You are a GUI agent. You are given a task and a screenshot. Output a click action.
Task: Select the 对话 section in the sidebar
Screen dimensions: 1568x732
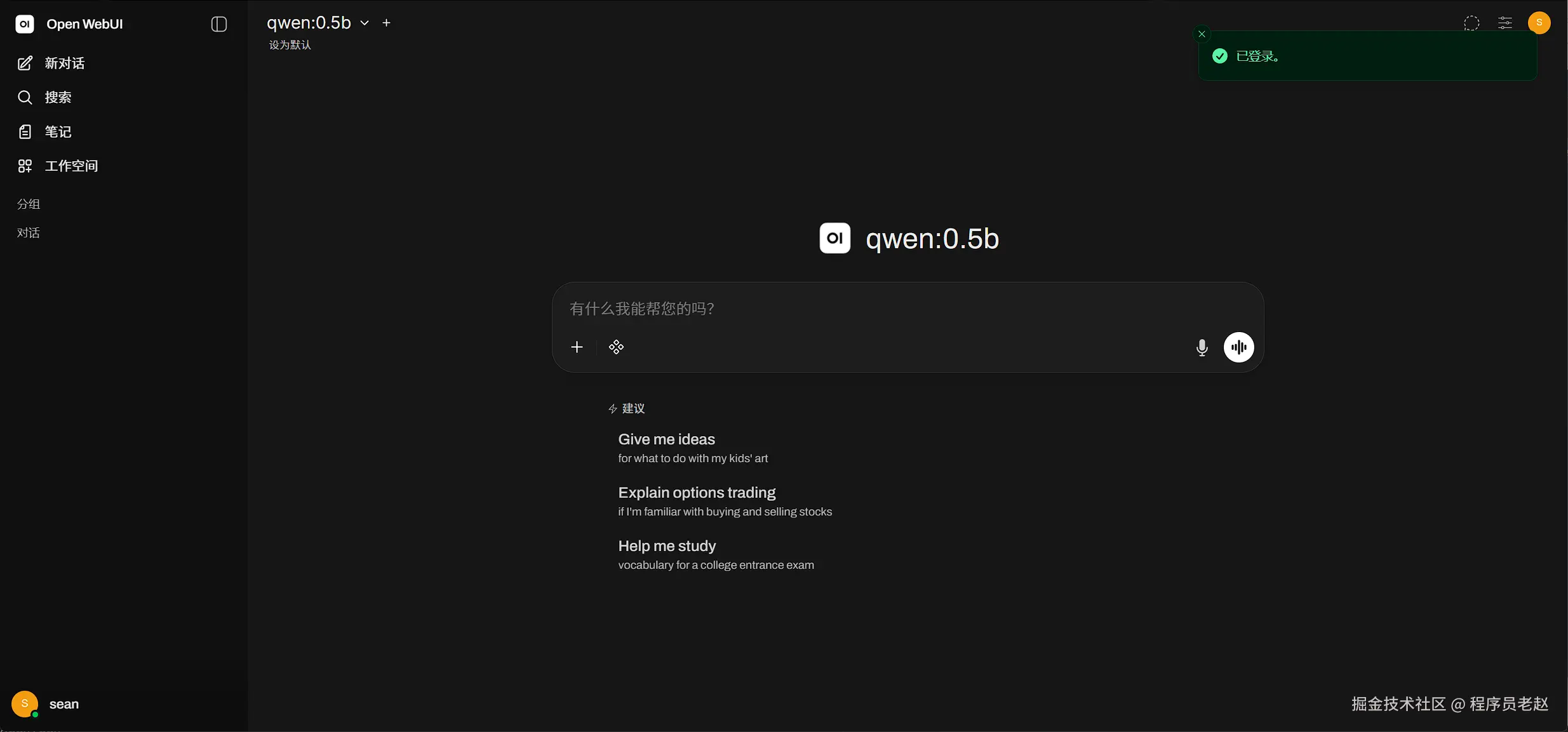(28, 232)
